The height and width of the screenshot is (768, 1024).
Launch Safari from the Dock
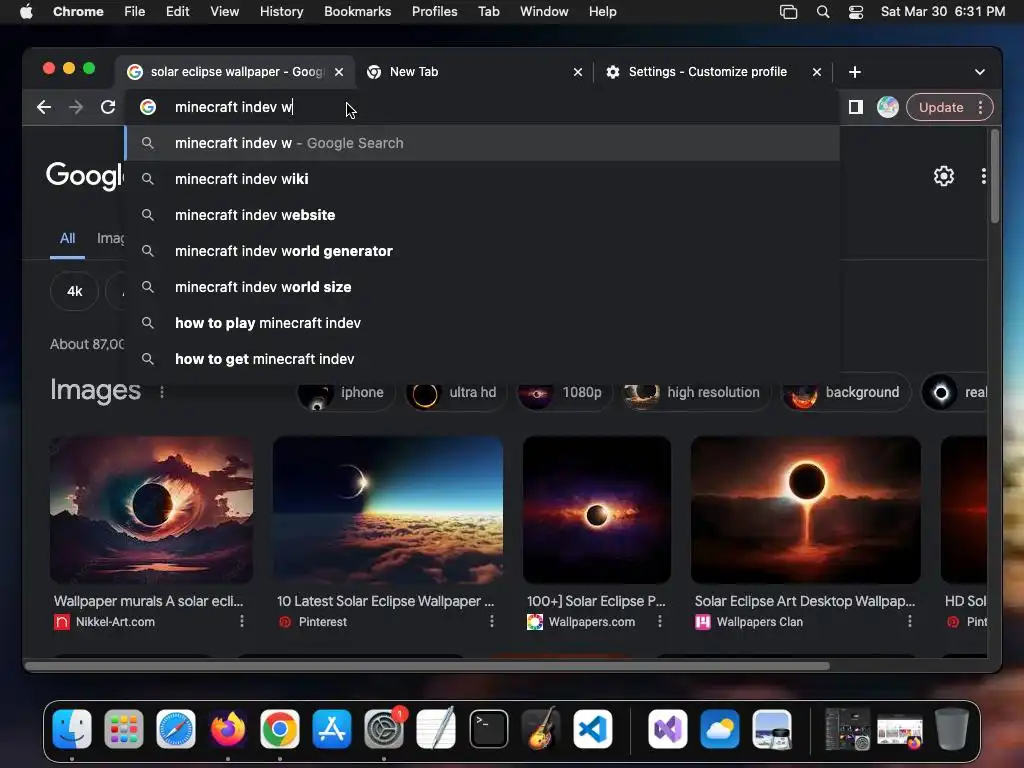(176, 729)
